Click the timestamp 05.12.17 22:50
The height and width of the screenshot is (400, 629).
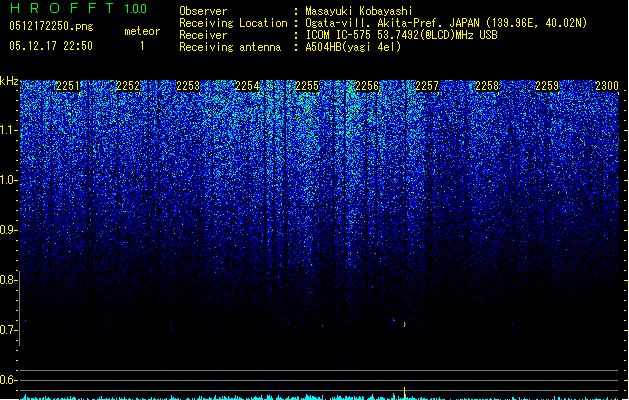pos(51,46)
